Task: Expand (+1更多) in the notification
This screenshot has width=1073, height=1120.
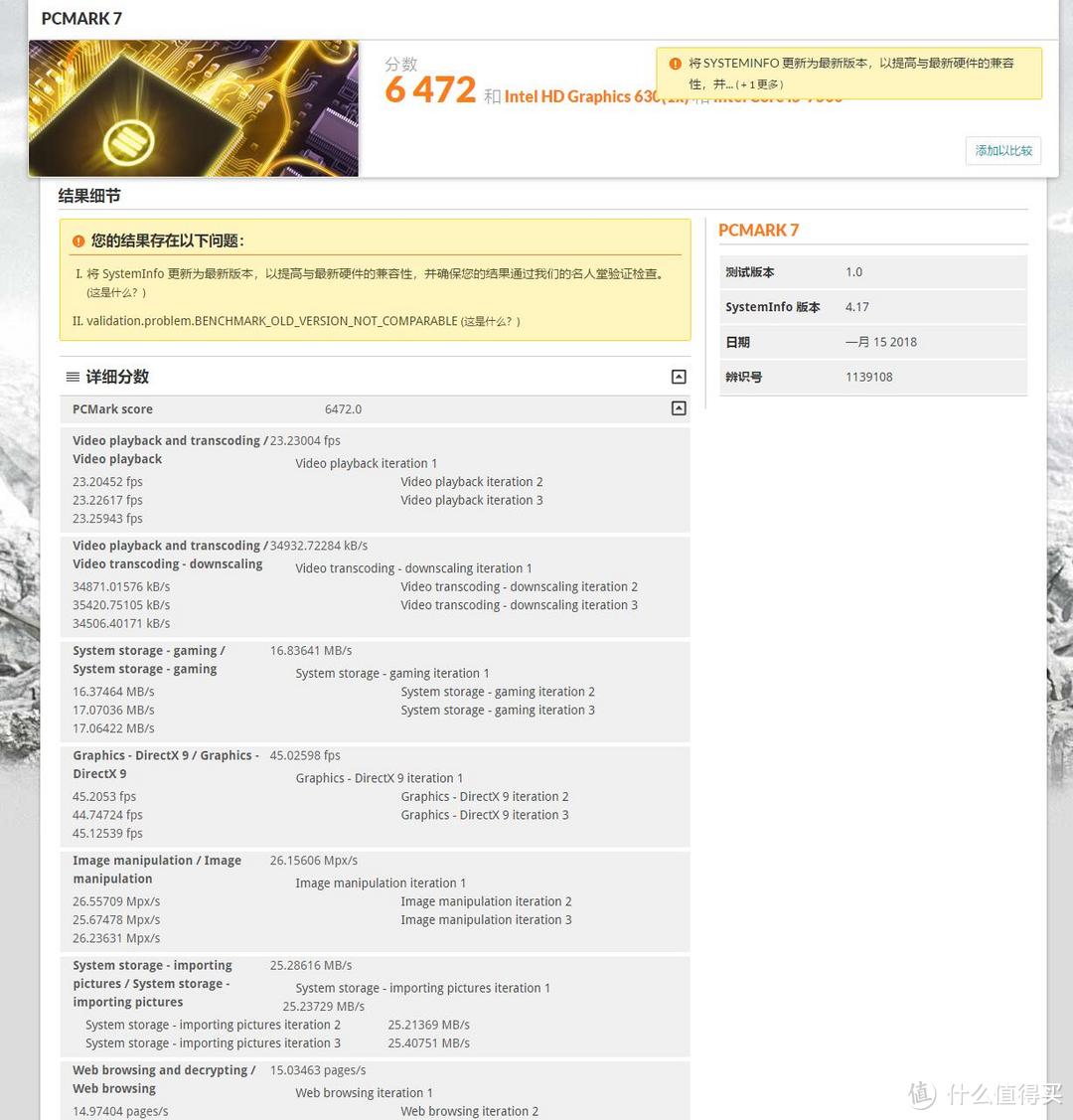Action: coord(760,84)
